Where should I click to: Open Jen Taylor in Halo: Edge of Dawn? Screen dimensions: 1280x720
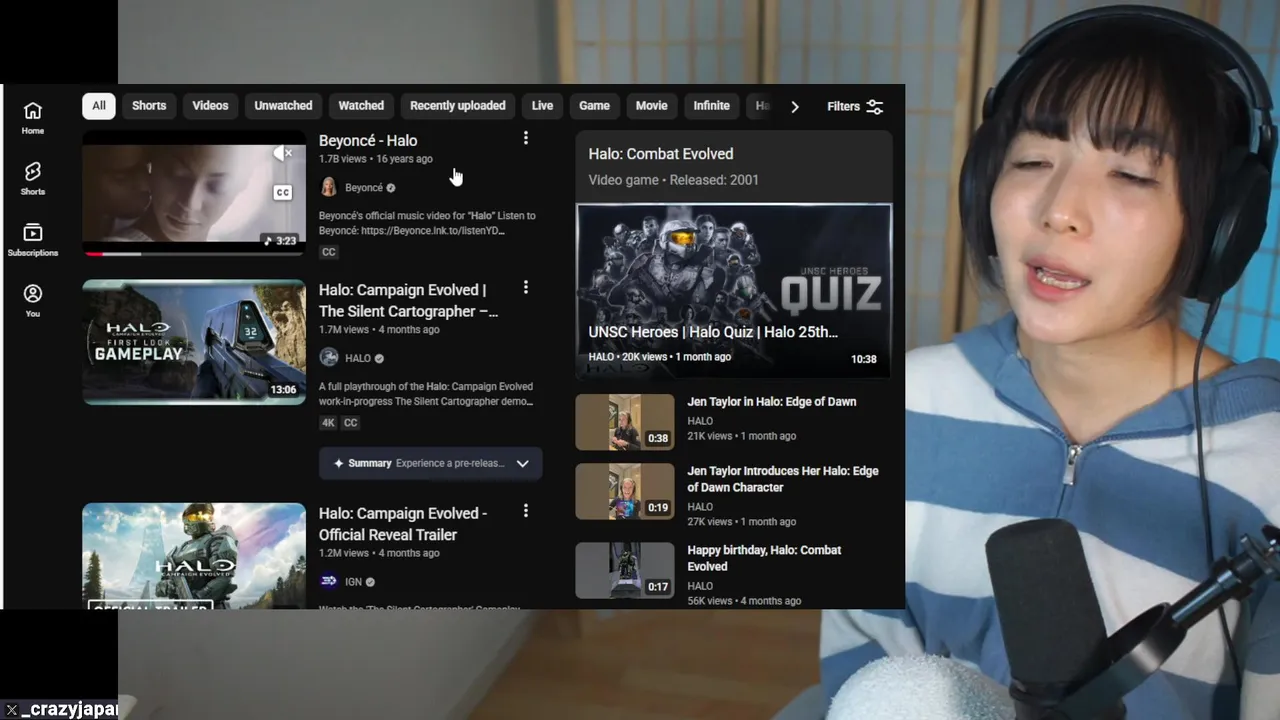[x=772, y=402]
